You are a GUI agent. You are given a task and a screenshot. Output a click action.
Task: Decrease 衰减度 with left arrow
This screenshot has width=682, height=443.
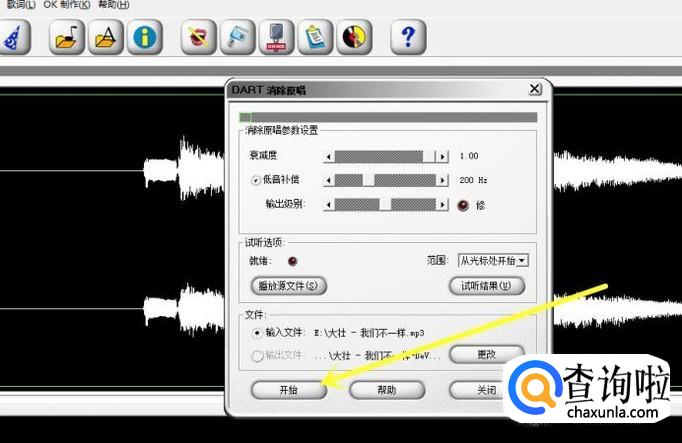tap(329, 157)
